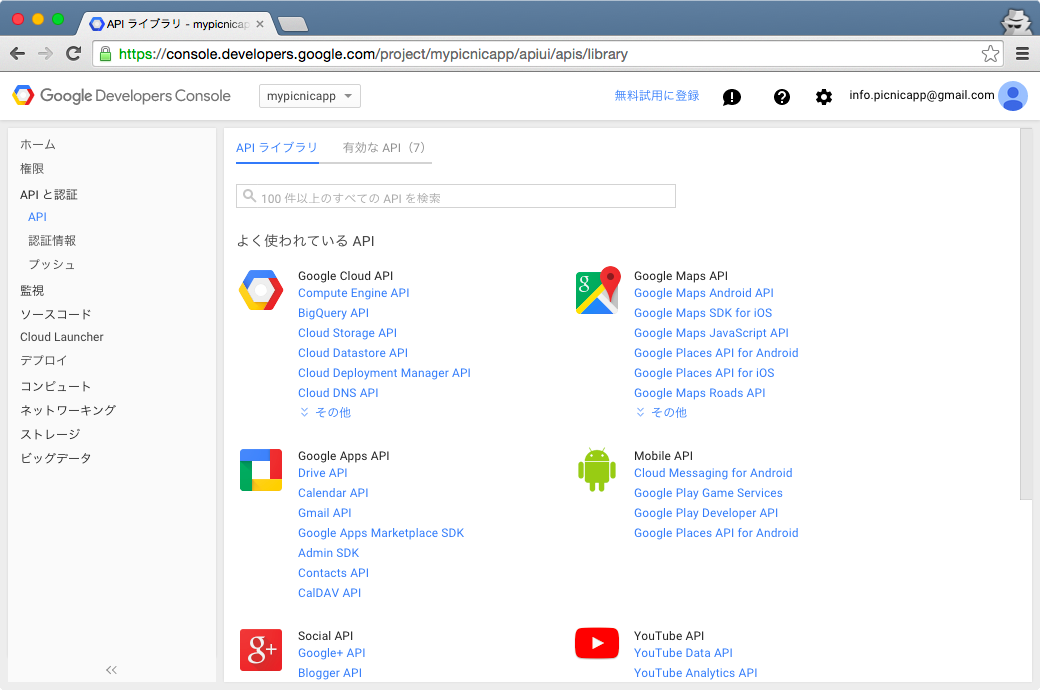Open コンピュート in the sidebar
The height and width of the screenshot is (690, 1040).
56,386
